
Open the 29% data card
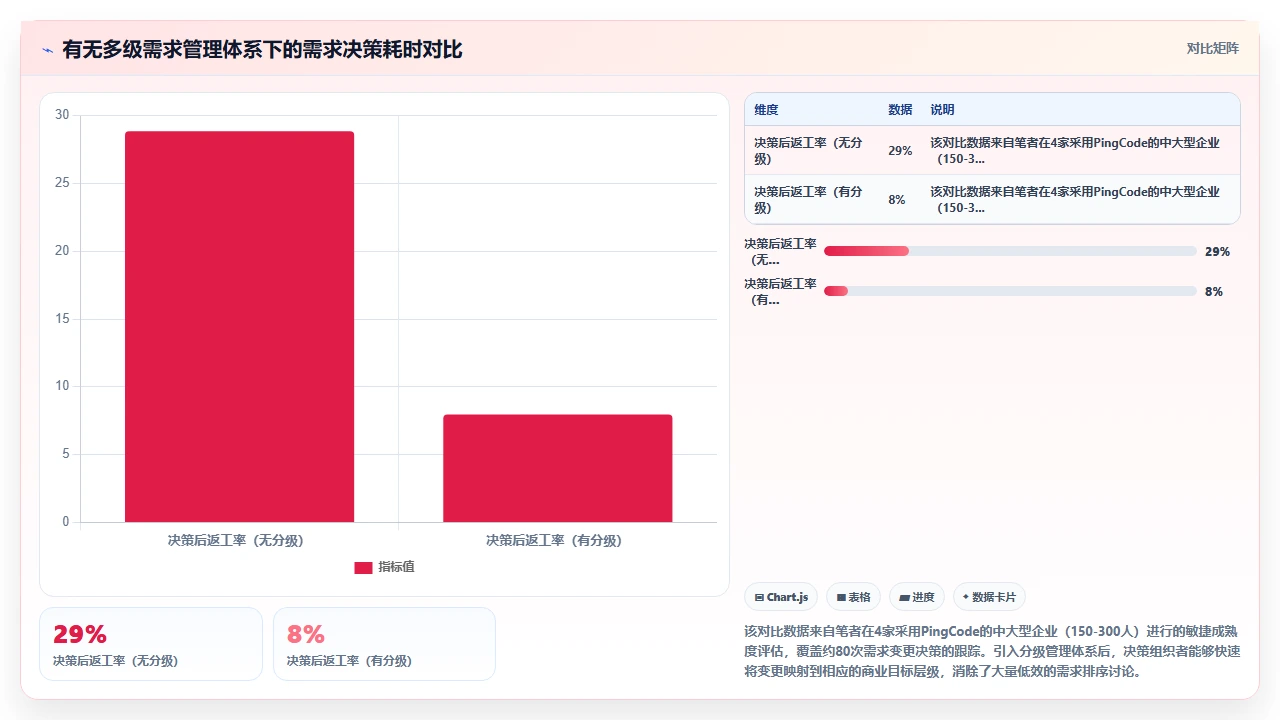(x=151, y=644)
